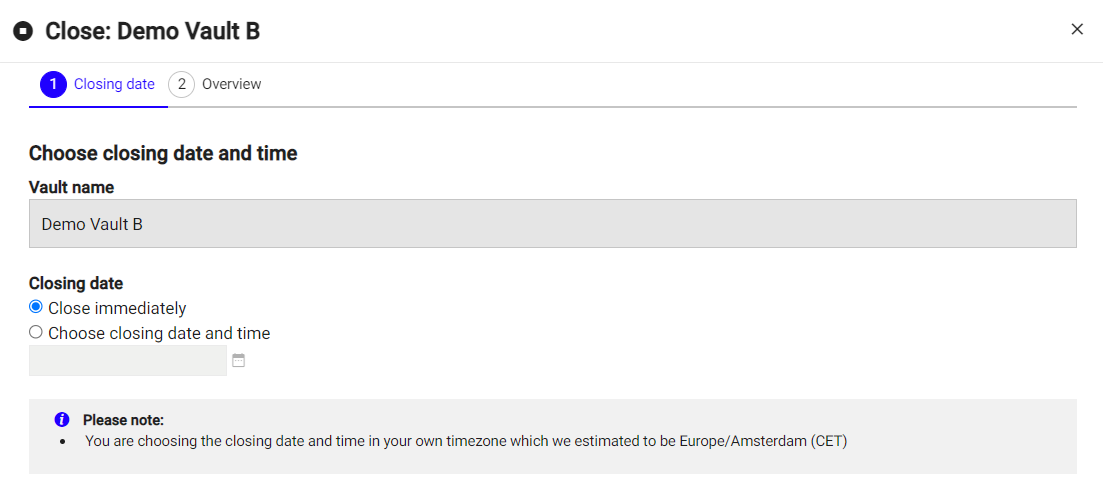
Task: Click the "Please note:" heading text
Action: [x=123, y=420]
